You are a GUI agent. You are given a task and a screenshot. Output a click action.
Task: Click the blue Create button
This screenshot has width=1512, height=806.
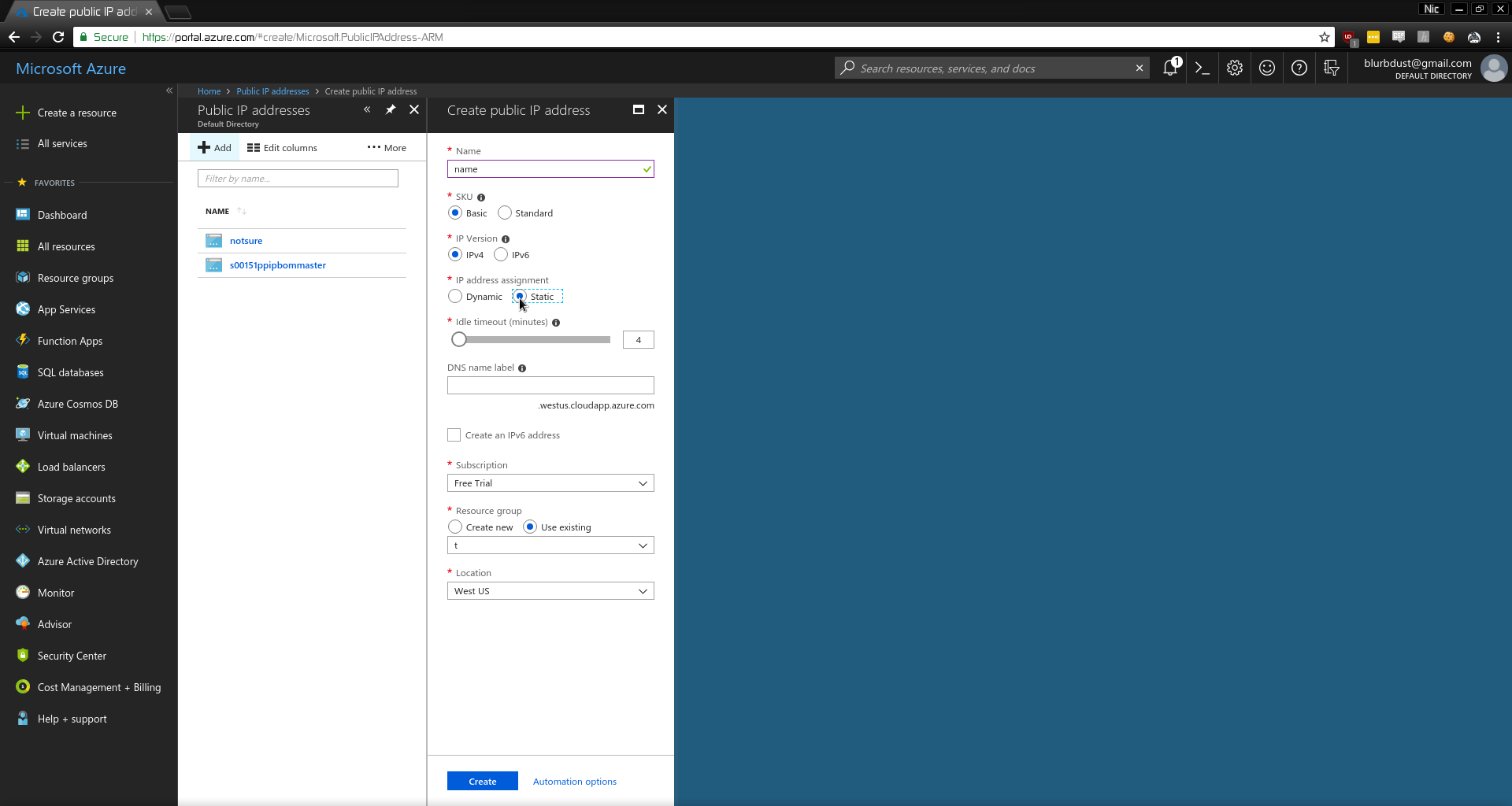[x=483, y=781]
